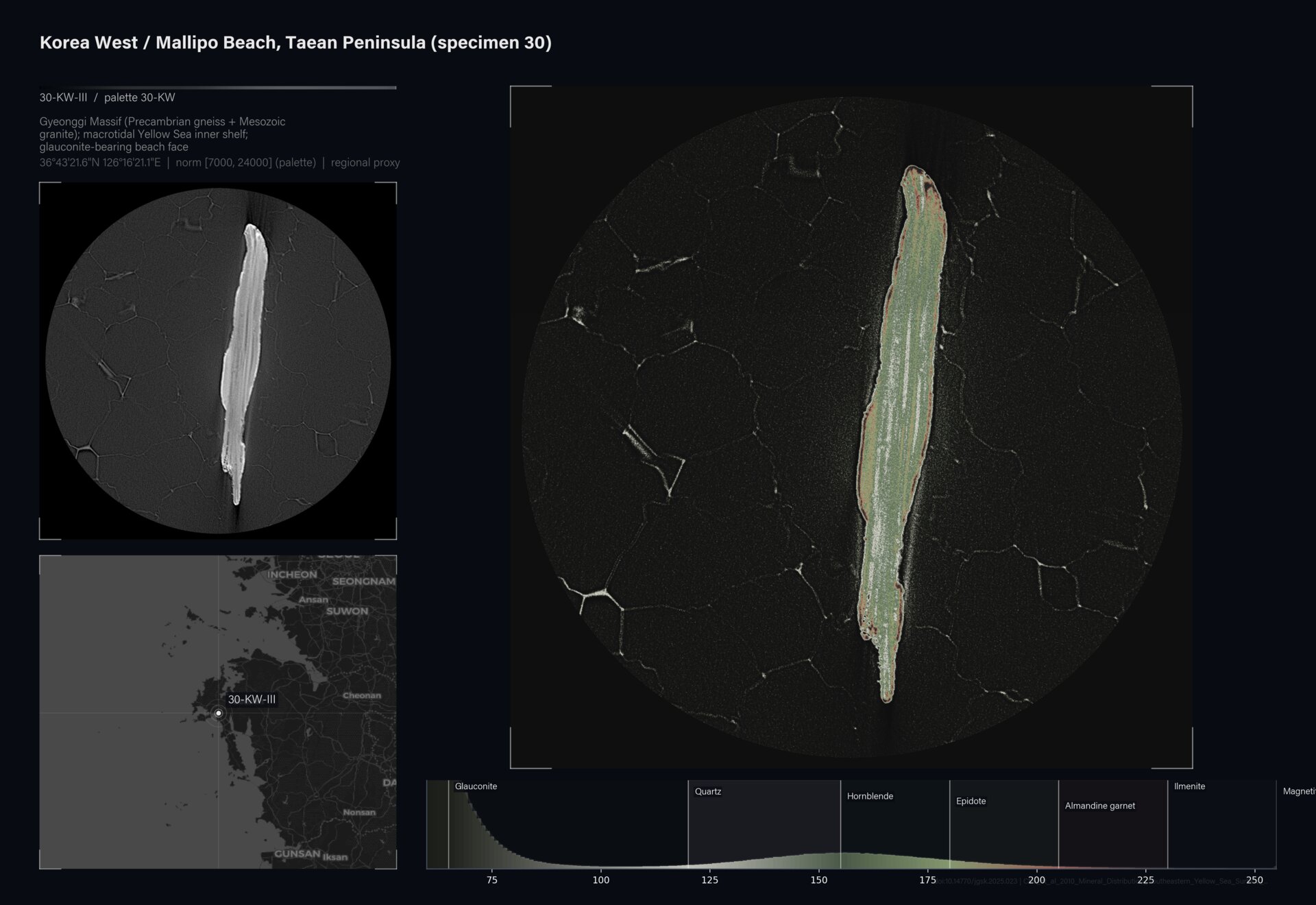Click the 75 tick on histogram axis
This screenshot has height=905, width=1316.
(492, 880)
